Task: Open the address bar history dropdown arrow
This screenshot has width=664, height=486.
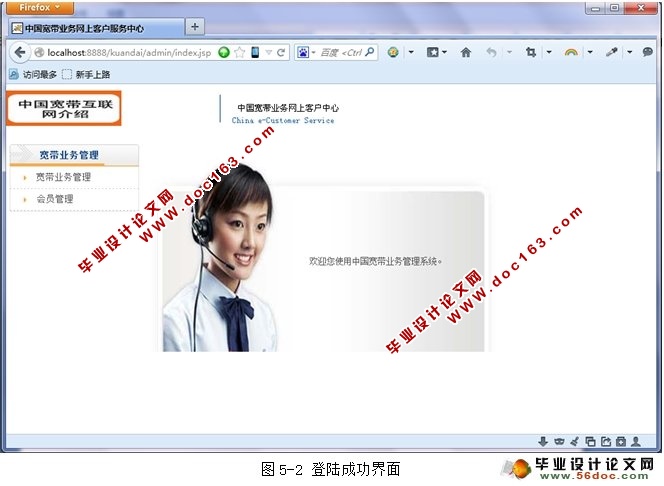Action: click(268, 52)
